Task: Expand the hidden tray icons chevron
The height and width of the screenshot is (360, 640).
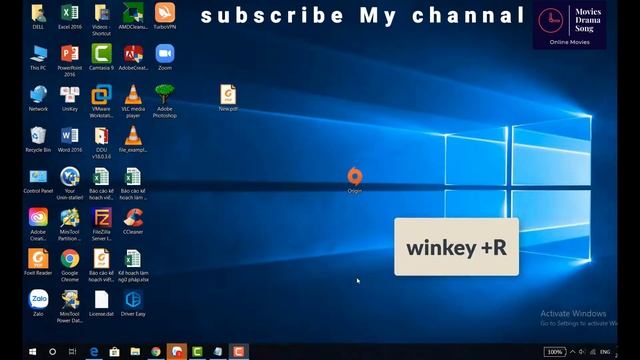Action: tap(573, 352)
